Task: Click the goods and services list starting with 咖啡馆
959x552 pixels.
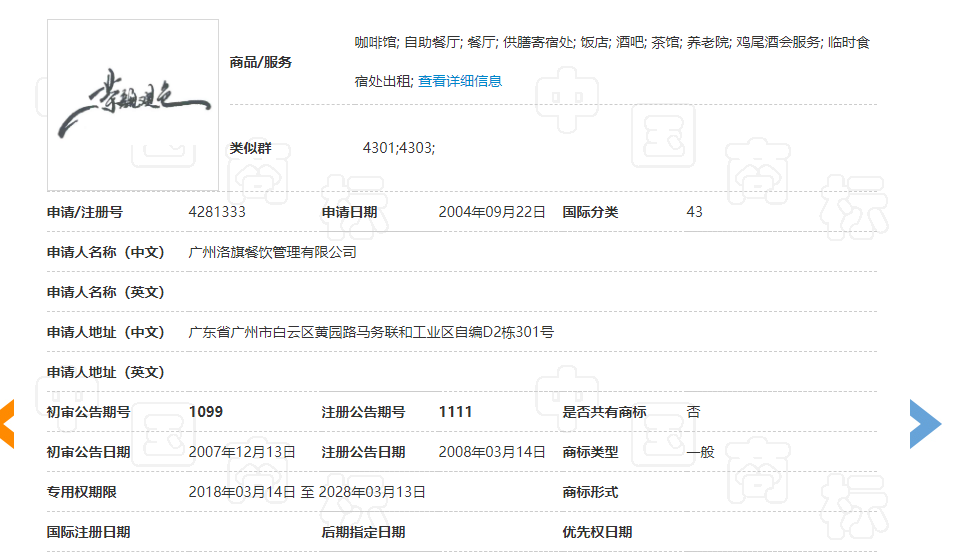Action: [612, 43]
